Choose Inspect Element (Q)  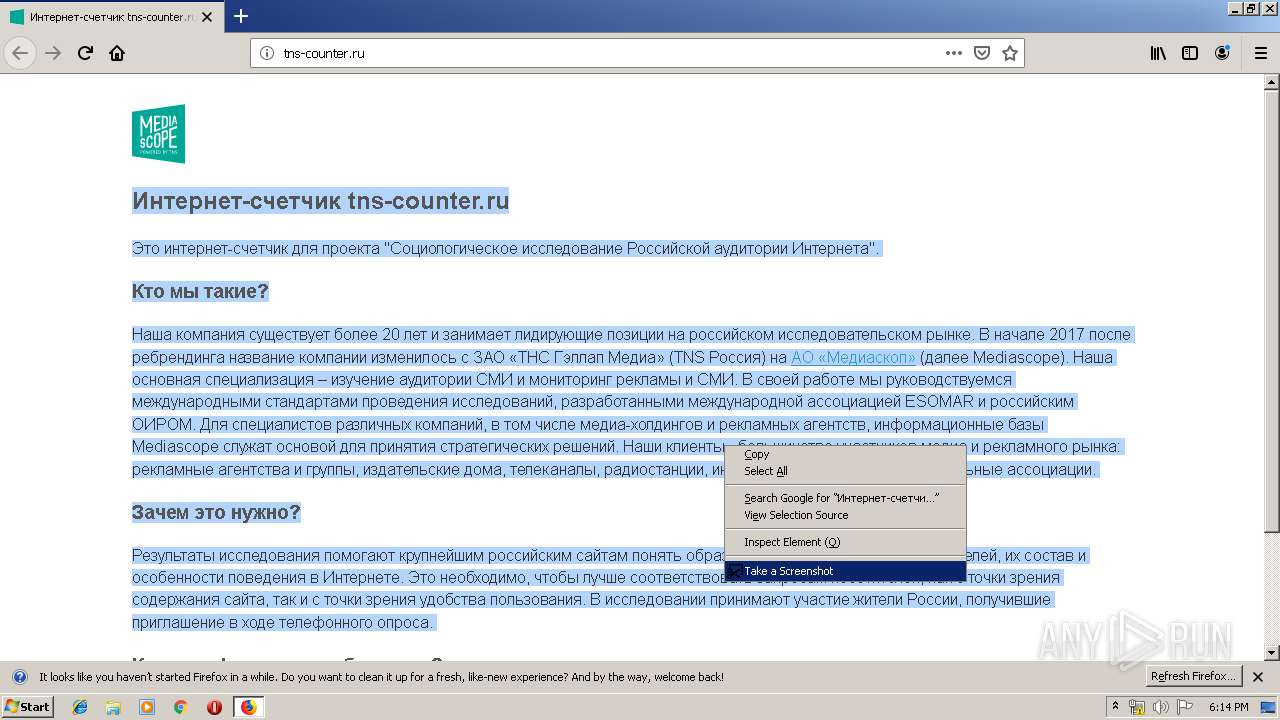coord(845,542)
